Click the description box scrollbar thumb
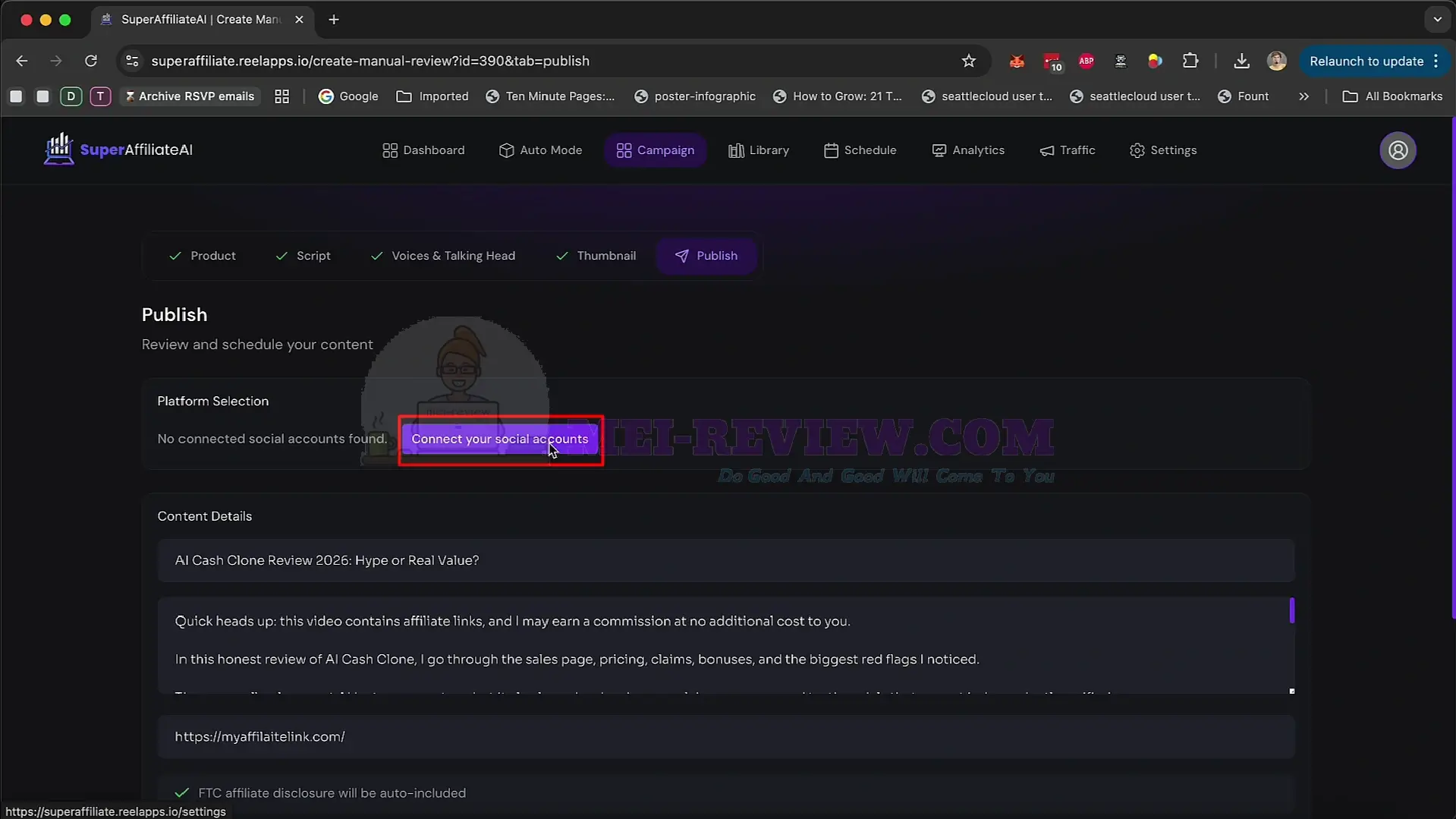 (1291, 610)
